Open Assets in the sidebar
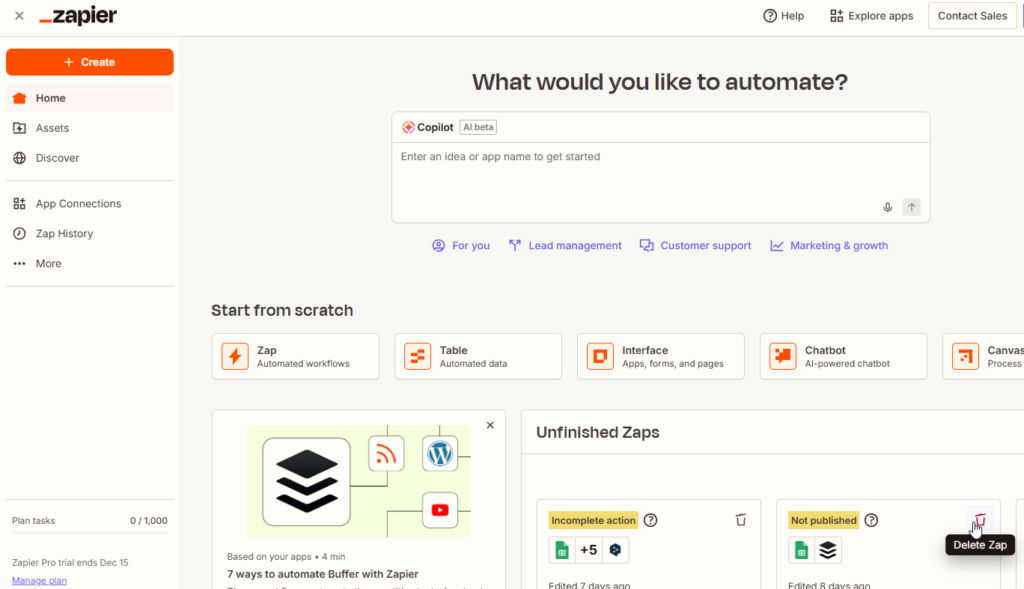1024x589 pixels. [x=52, y=128]
